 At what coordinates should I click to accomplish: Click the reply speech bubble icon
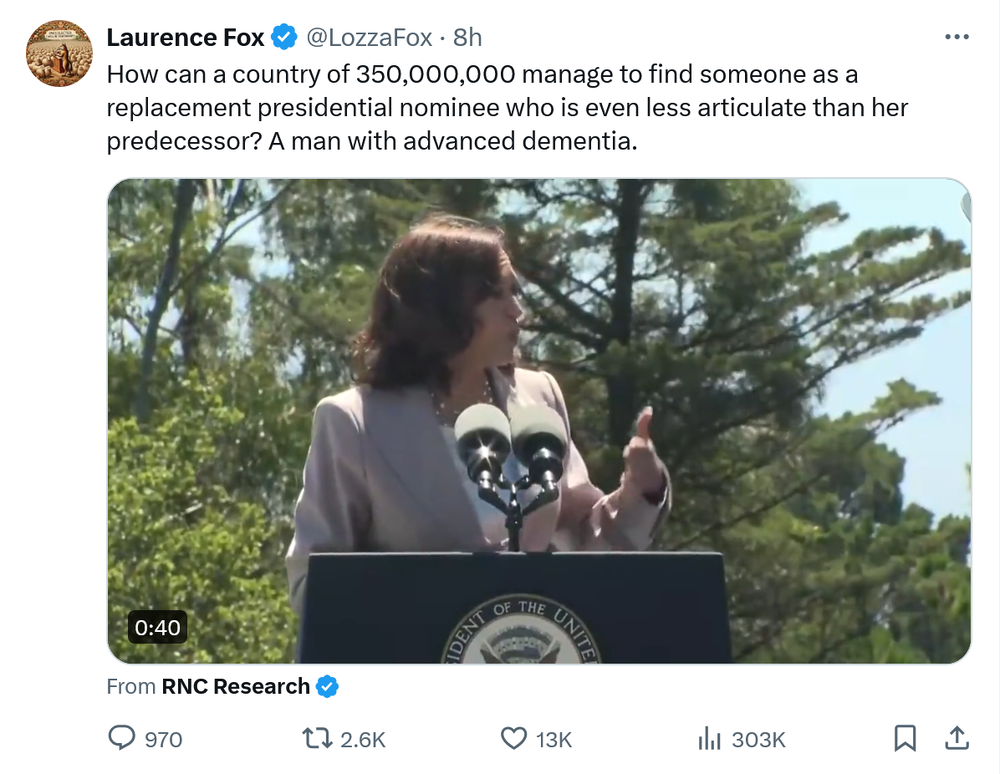pos(121,739)
